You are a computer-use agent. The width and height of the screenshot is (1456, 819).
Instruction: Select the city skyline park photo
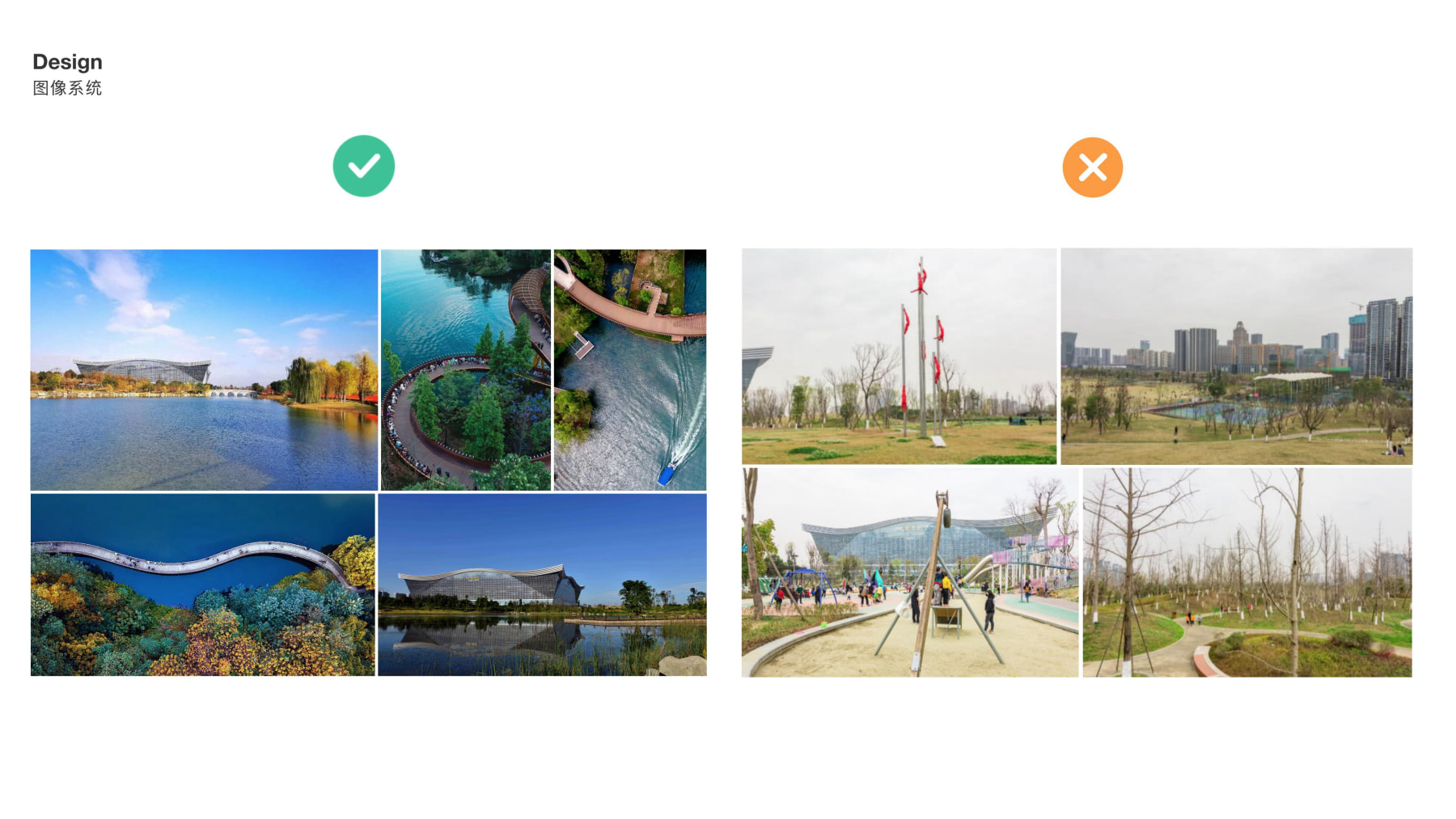pos(1236,356)
